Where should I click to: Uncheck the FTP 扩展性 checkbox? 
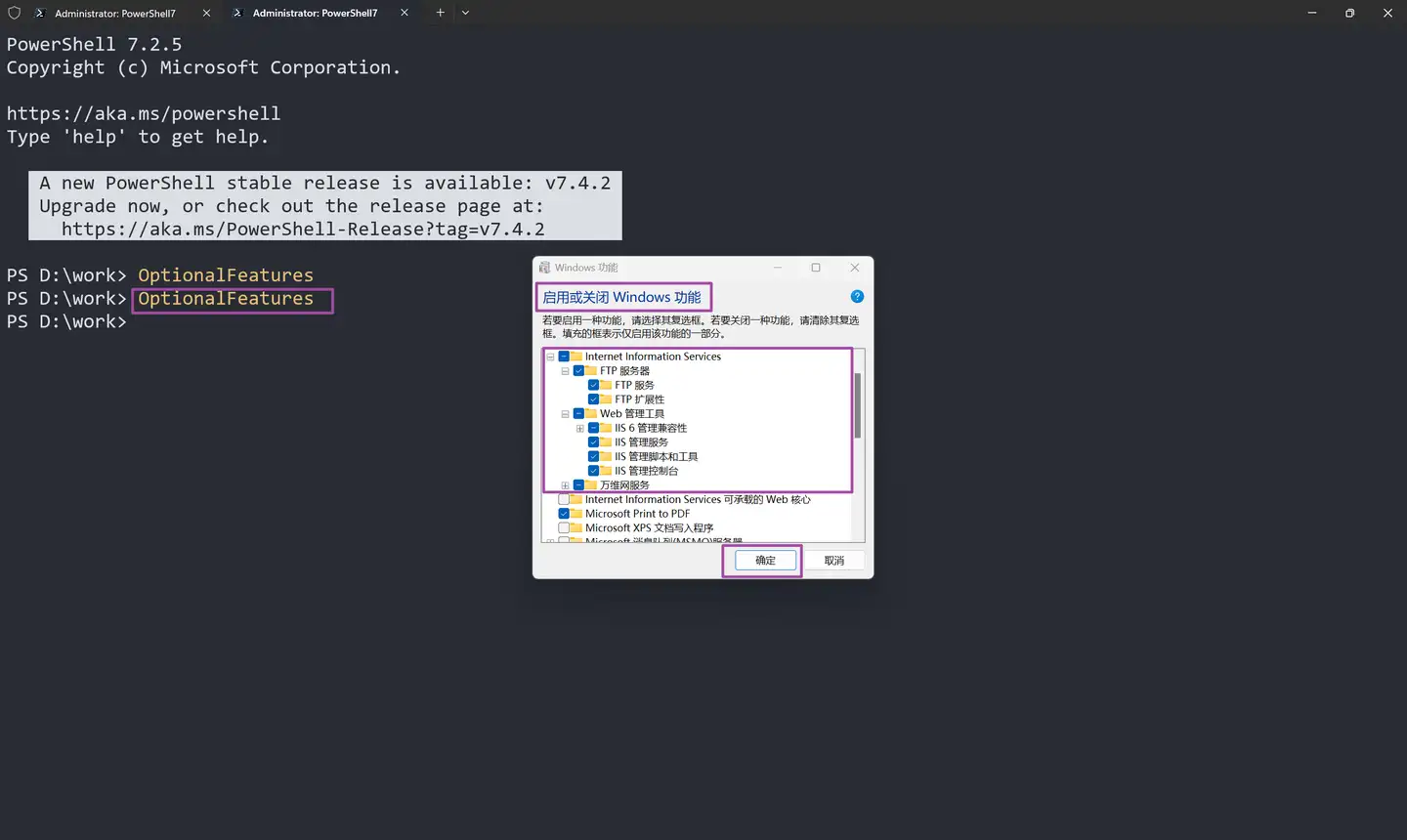tap(593, 399)
